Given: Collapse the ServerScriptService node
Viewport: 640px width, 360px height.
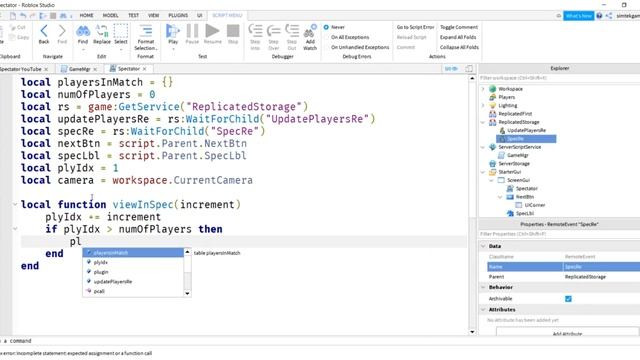Looking at the screenshot, I should (483, 147).
